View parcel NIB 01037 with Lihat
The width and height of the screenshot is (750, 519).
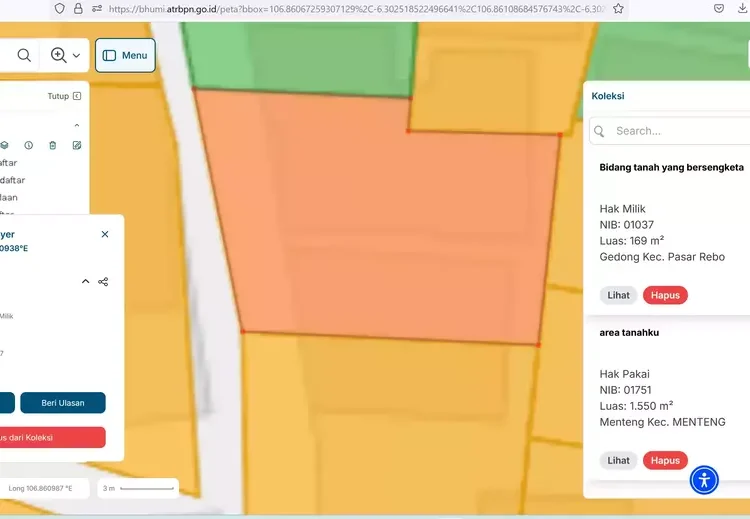[619, 295]
